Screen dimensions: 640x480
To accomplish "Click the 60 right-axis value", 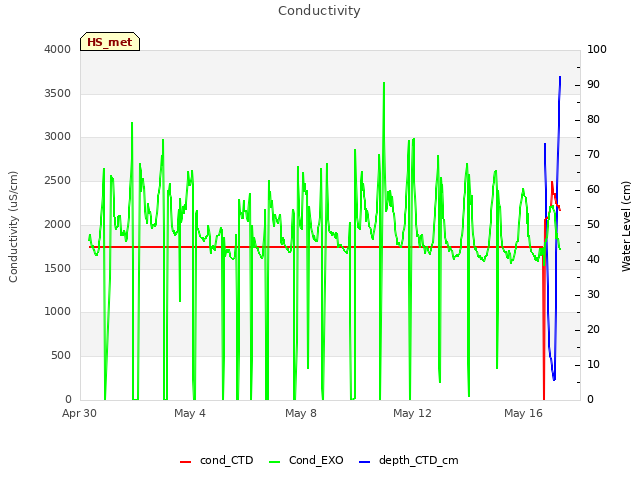I will [x=593, y=189].
